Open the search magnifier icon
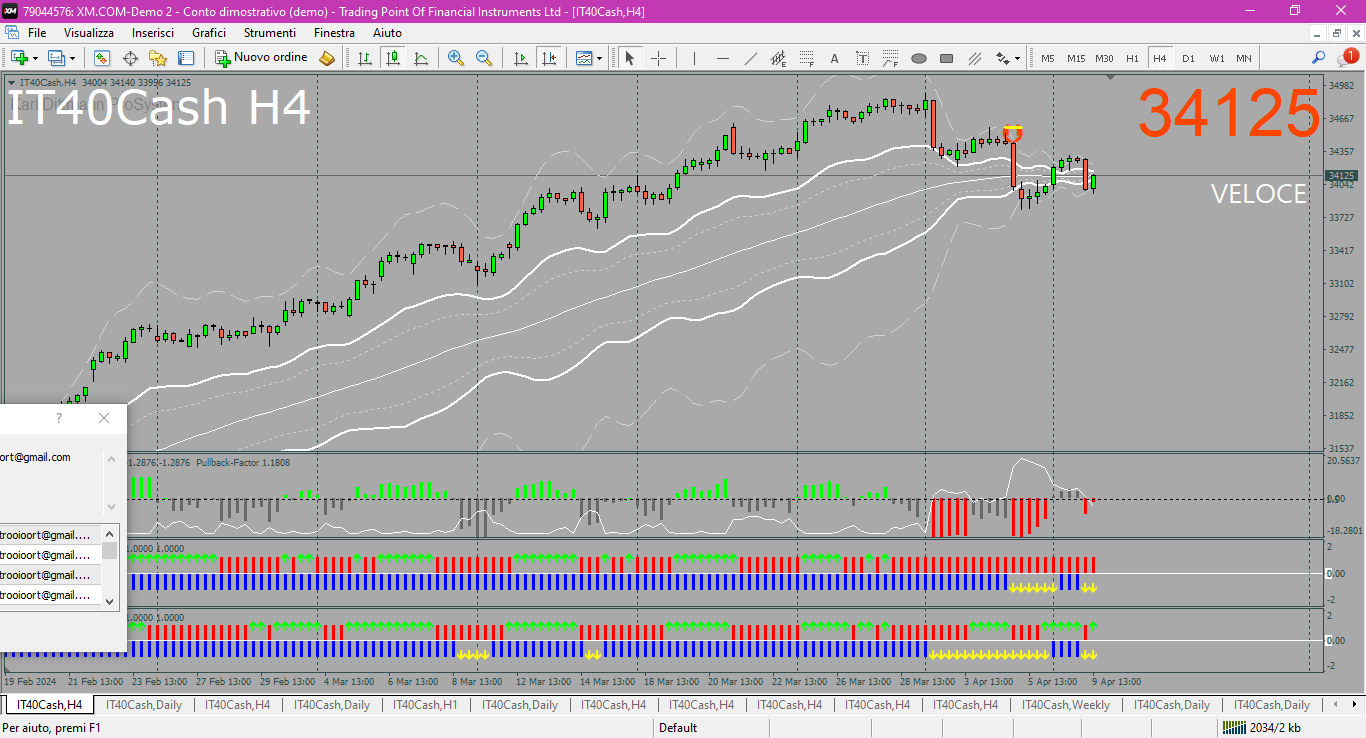Image resolution: width=1366 pixels, height=738 pixels. tap(1319, 58)
